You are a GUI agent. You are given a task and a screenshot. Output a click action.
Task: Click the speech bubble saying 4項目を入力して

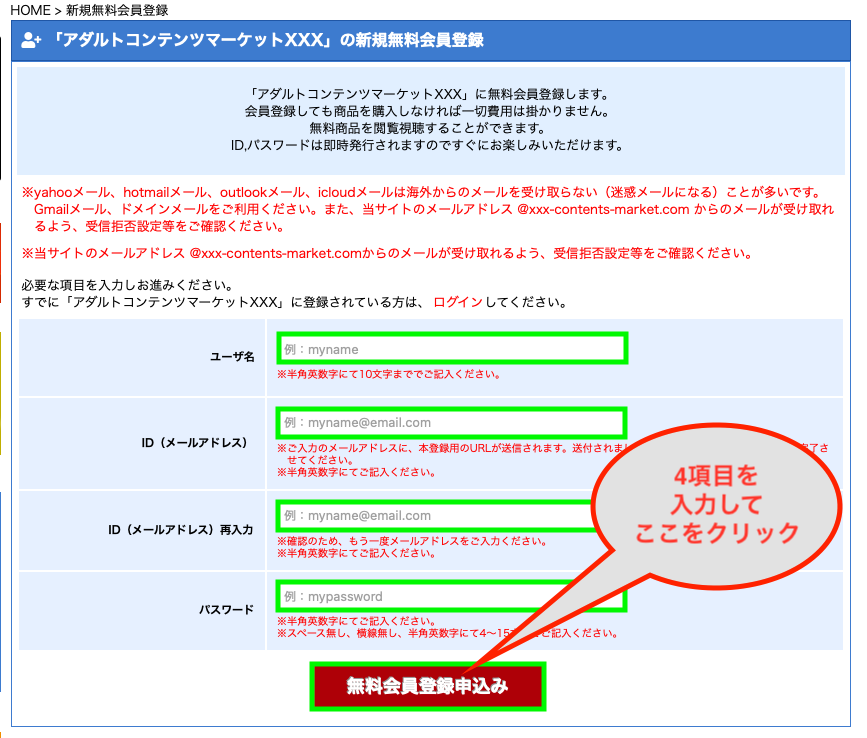pos(717,502)
